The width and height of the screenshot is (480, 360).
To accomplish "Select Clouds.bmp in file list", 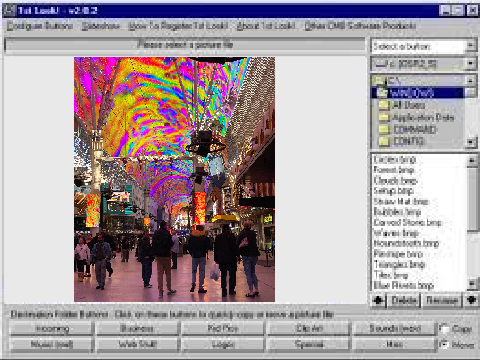I will click(x=395, y=181).
